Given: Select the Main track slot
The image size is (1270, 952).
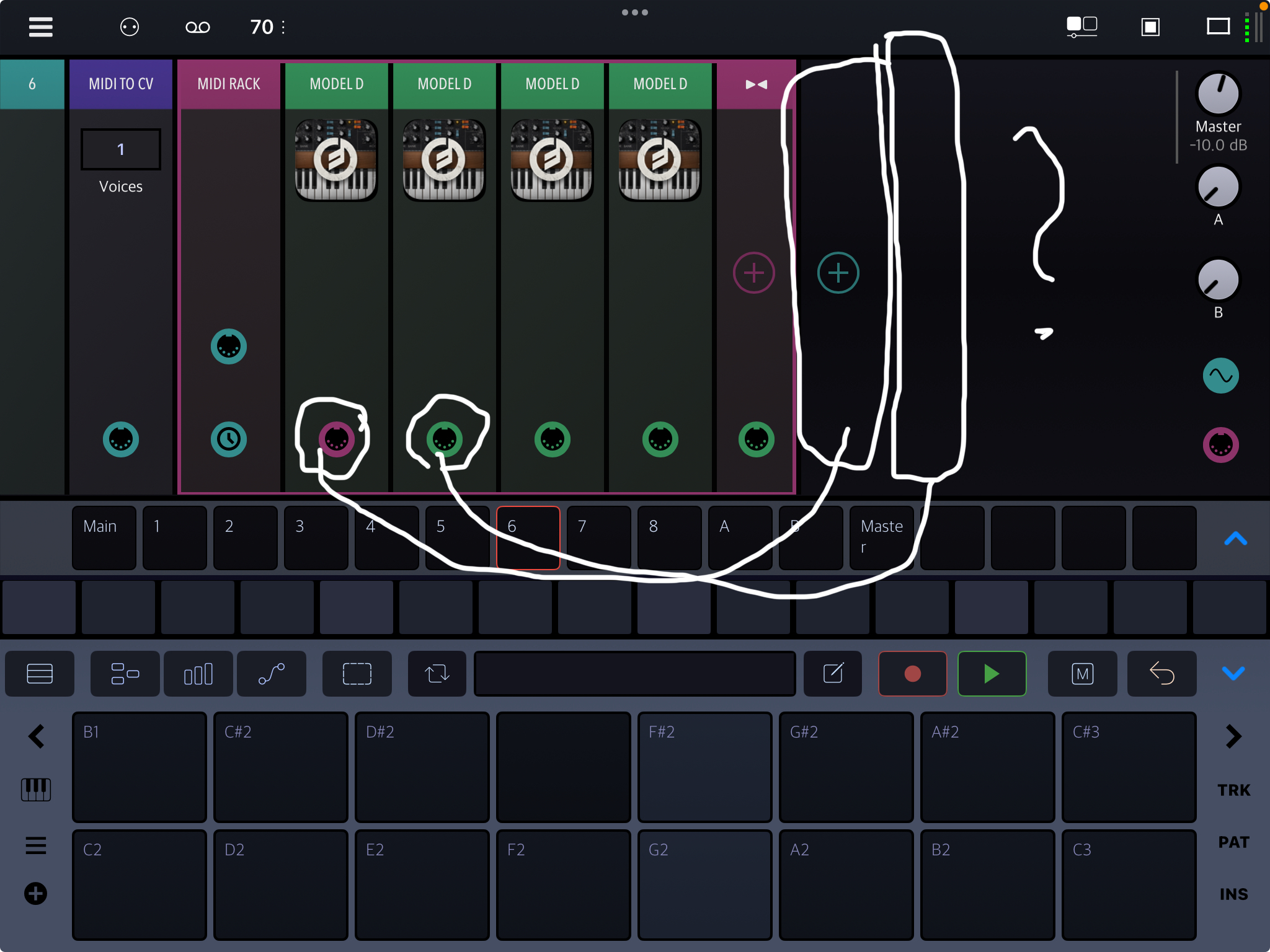Looking at the screenshot, I should pyautogui.click(x=104, y=538).
